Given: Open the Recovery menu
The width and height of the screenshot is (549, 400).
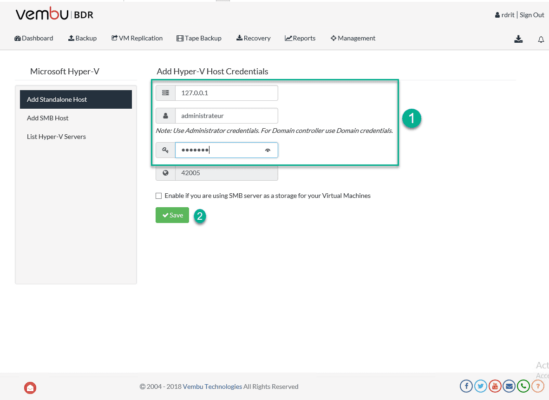Looking at the screenshot, I should 253,38.
